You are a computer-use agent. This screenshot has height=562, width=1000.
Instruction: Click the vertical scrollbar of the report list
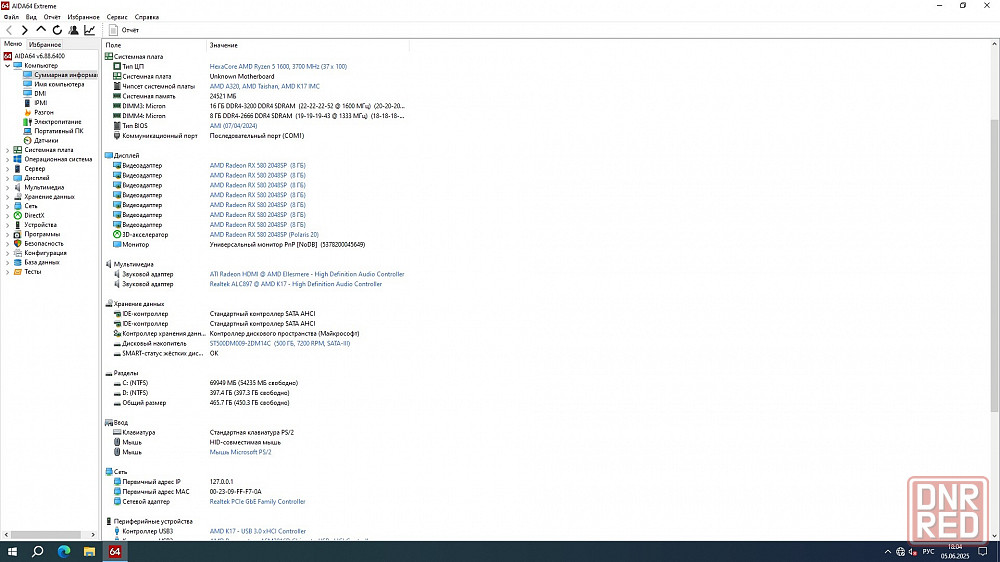pyautogui.click(x=994, y=265)
